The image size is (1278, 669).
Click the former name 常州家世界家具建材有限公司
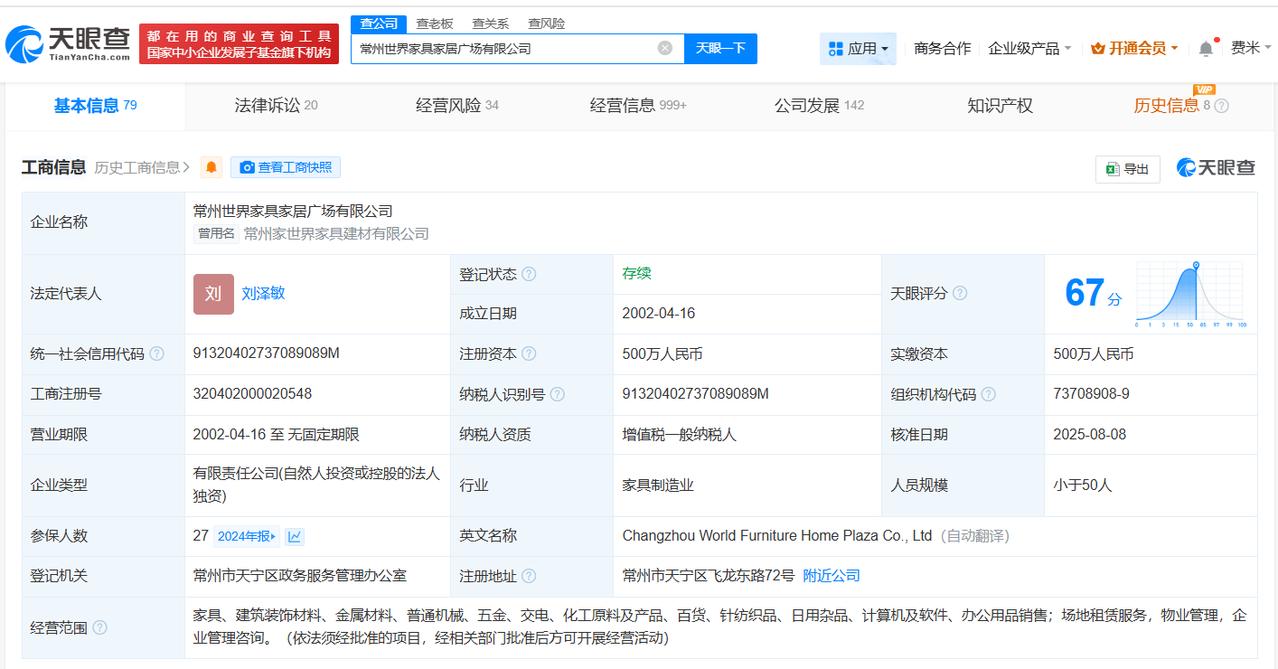coord(336,234)
